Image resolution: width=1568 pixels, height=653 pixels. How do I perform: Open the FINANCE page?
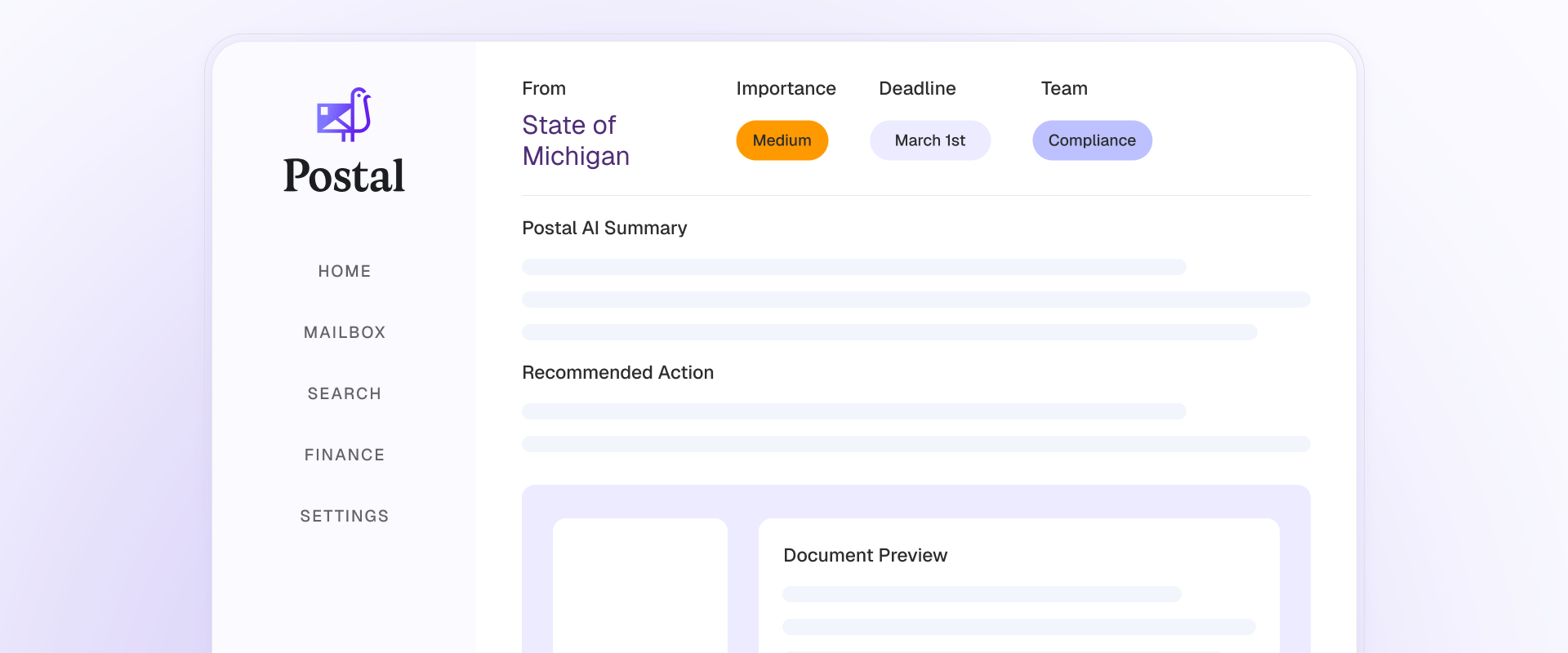point(345,455)
